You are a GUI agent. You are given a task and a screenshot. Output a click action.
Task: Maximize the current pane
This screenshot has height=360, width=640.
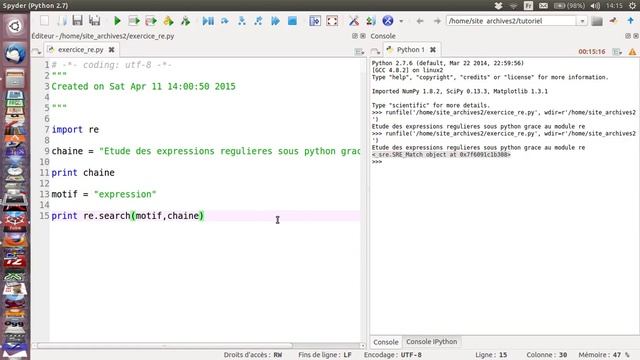[315, 21]
